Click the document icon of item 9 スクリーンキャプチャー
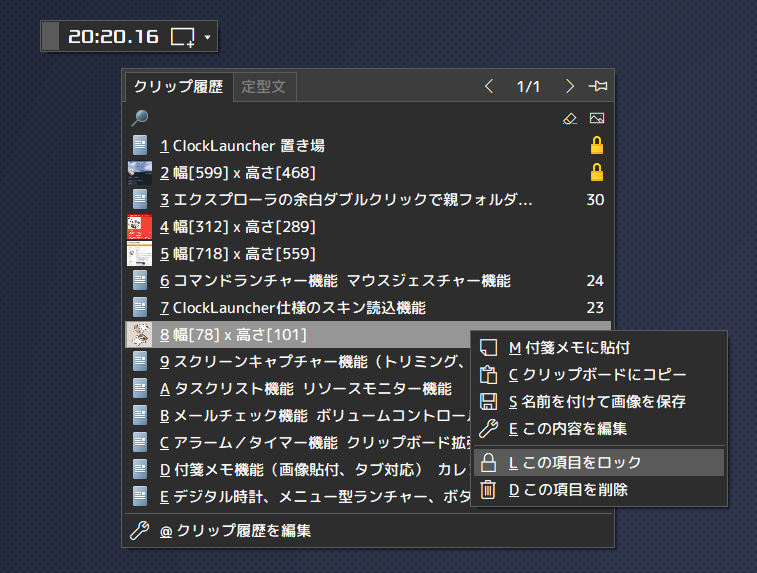The width and height of the screenshot is (757, 573). 140,362
